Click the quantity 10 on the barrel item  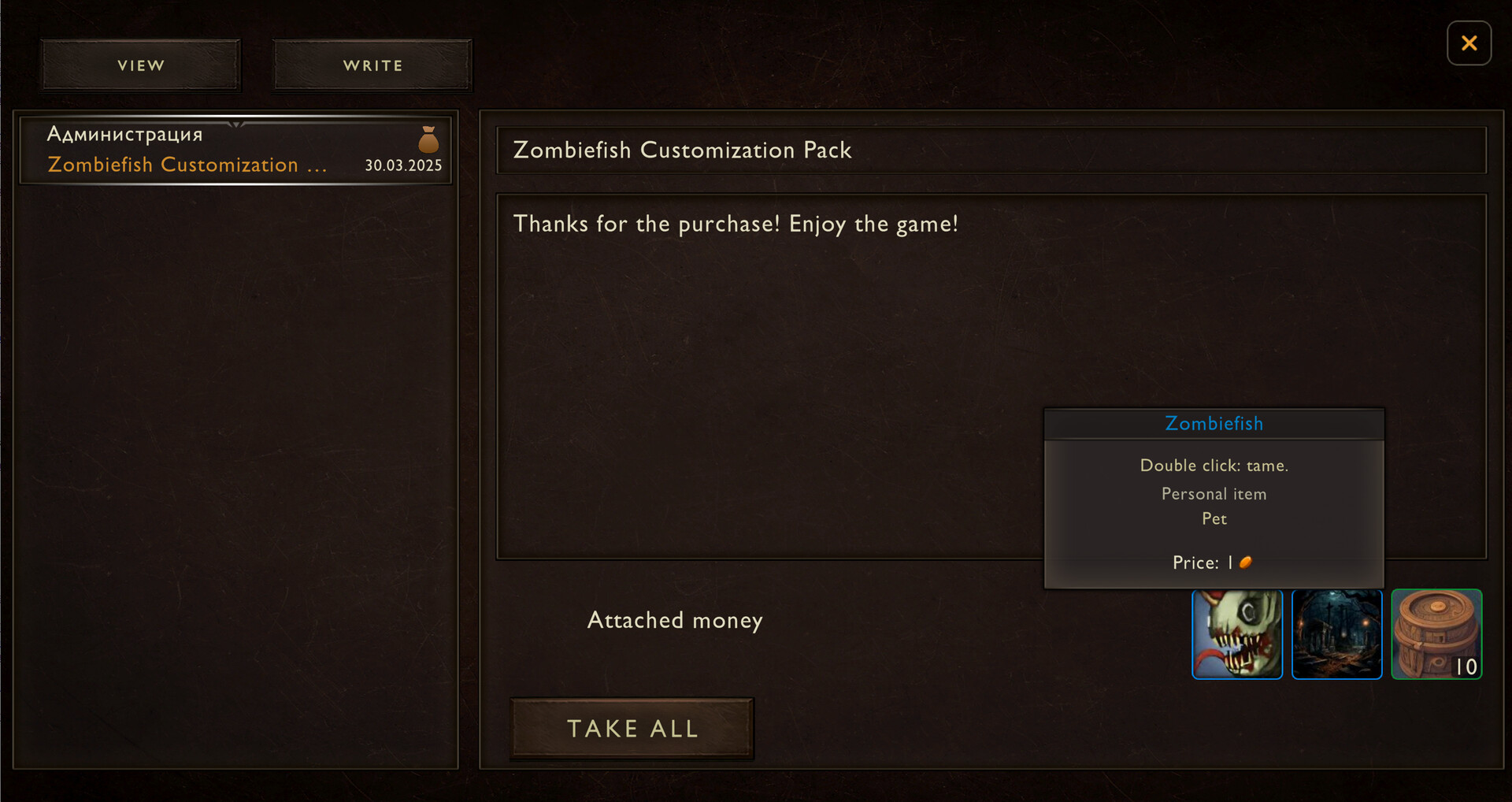pos(1466,667)
